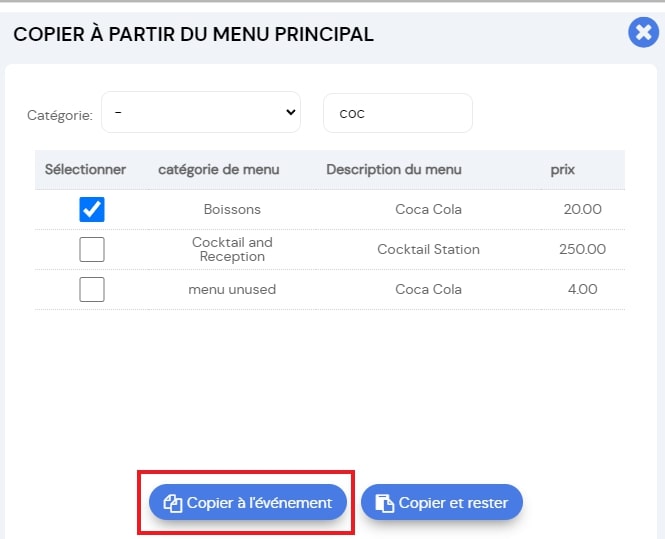Click the copy icon in Copier à l'événement
Image resolution: width=665 pixels, height=539 pixels.
coord(173,503)
